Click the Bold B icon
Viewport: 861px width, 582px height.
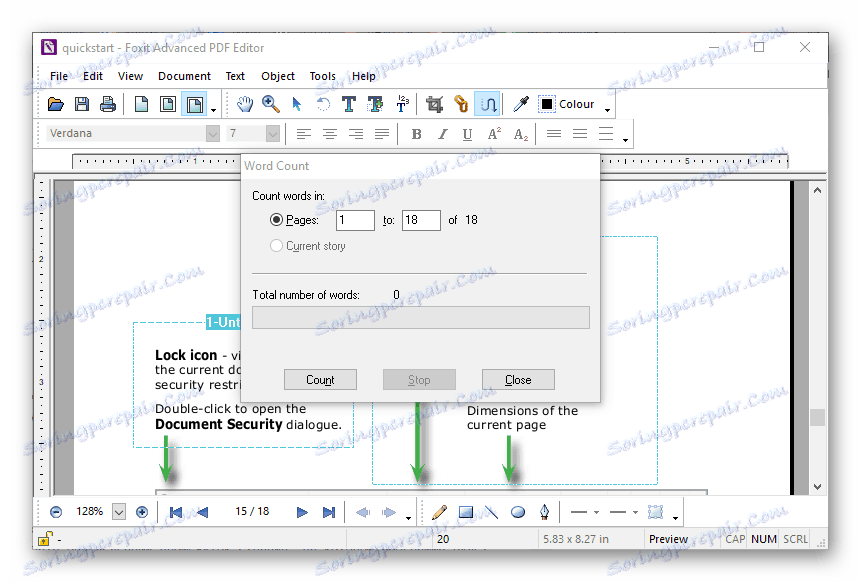pyautogui.click(x=416, y=133)
